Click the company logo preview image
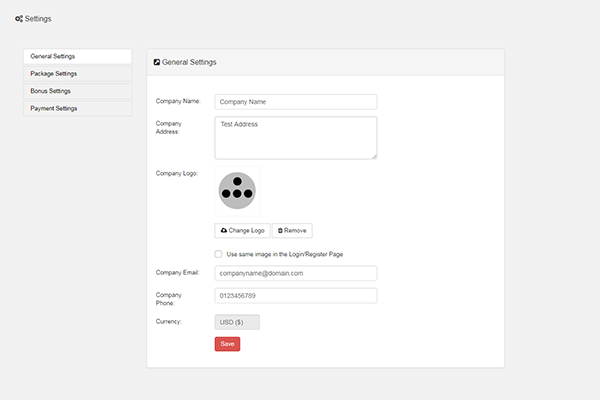The image size is (600, 400). pyautogui.click(x=237, y=190)
